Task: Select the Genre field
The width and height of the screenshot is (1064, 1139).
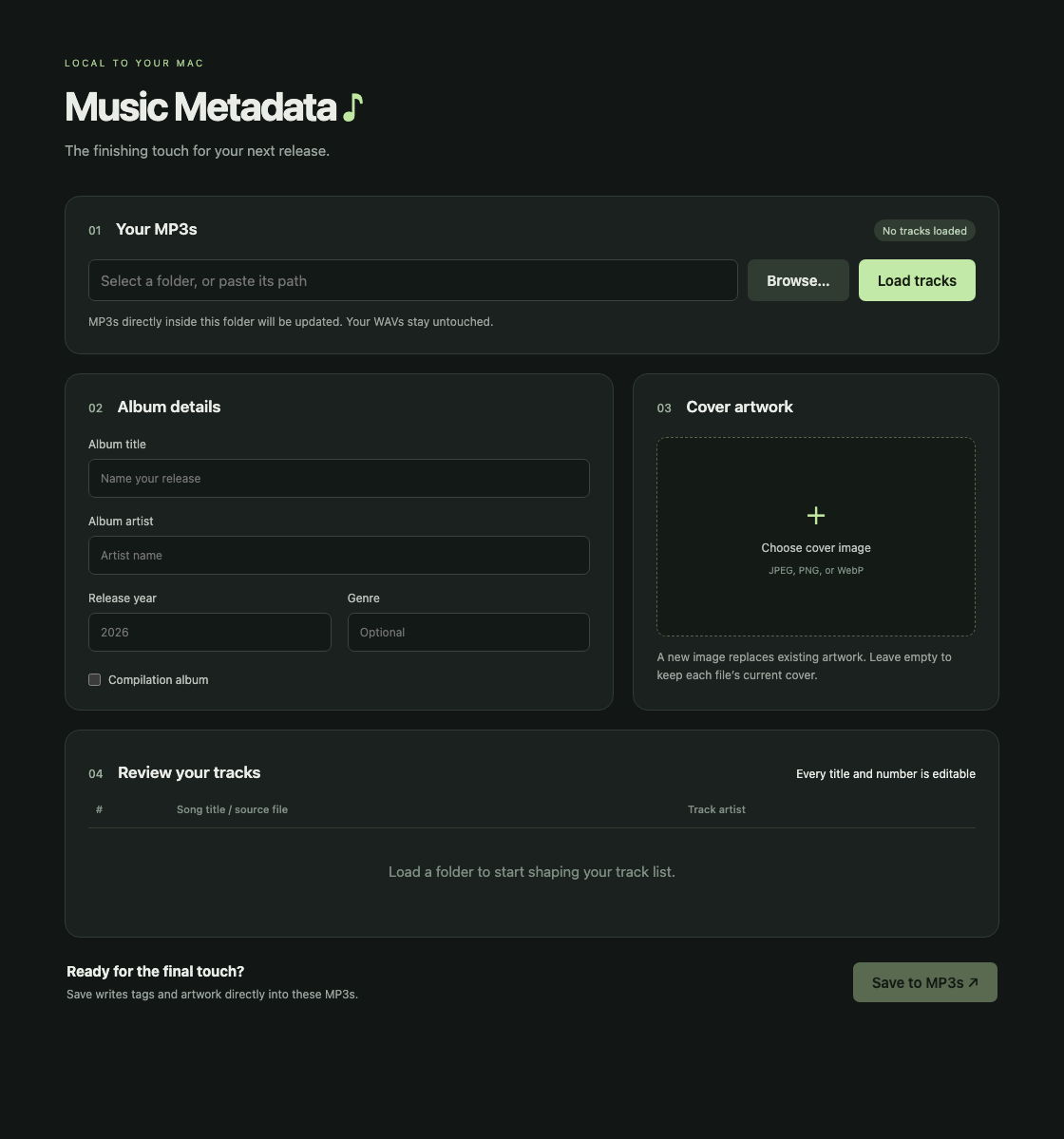Action: [x=468, y=633]
